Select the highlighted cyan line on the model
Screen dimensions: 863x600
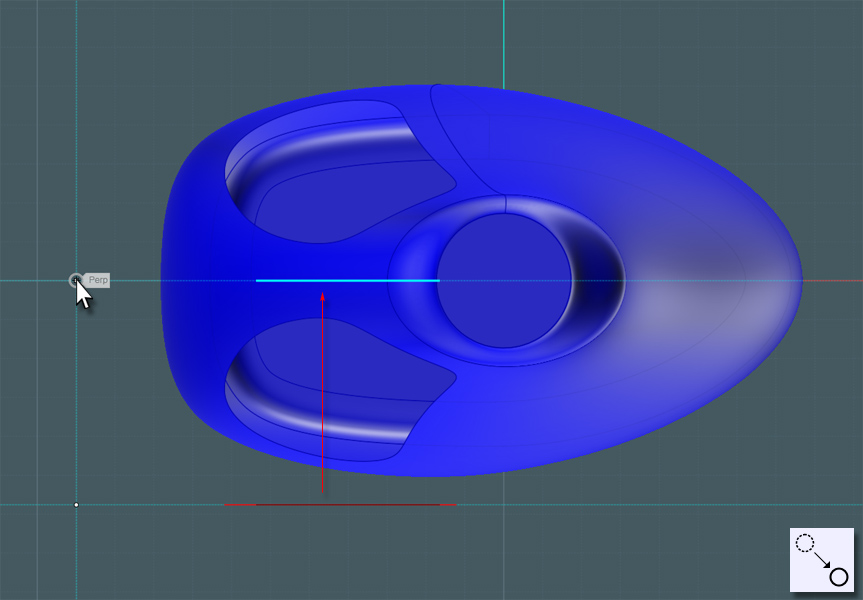tap(347, 281)
